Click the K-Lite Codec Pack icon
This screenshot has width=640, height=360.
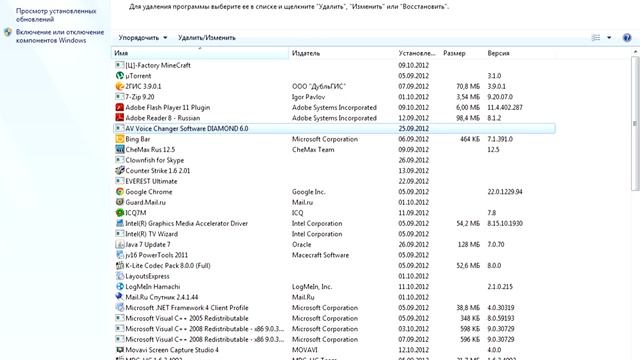coord(120,266)
